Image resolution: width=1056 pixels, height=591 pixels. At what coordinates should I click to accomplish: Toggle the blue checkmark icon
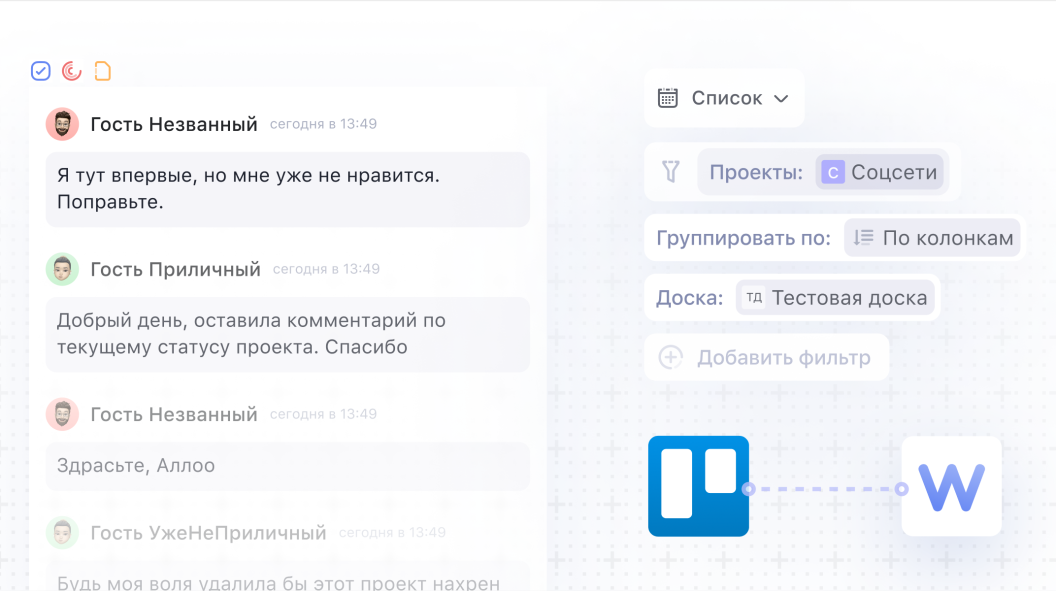40,70
